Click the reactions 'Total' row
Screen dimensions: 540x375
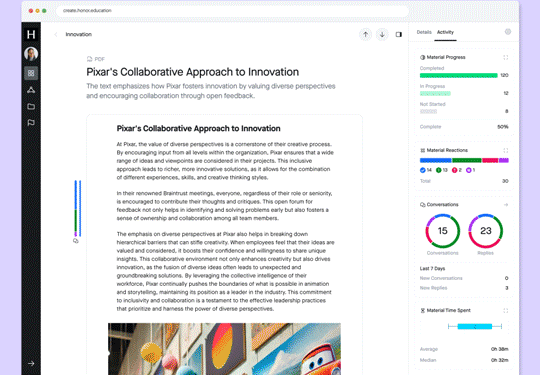[464, 181]
